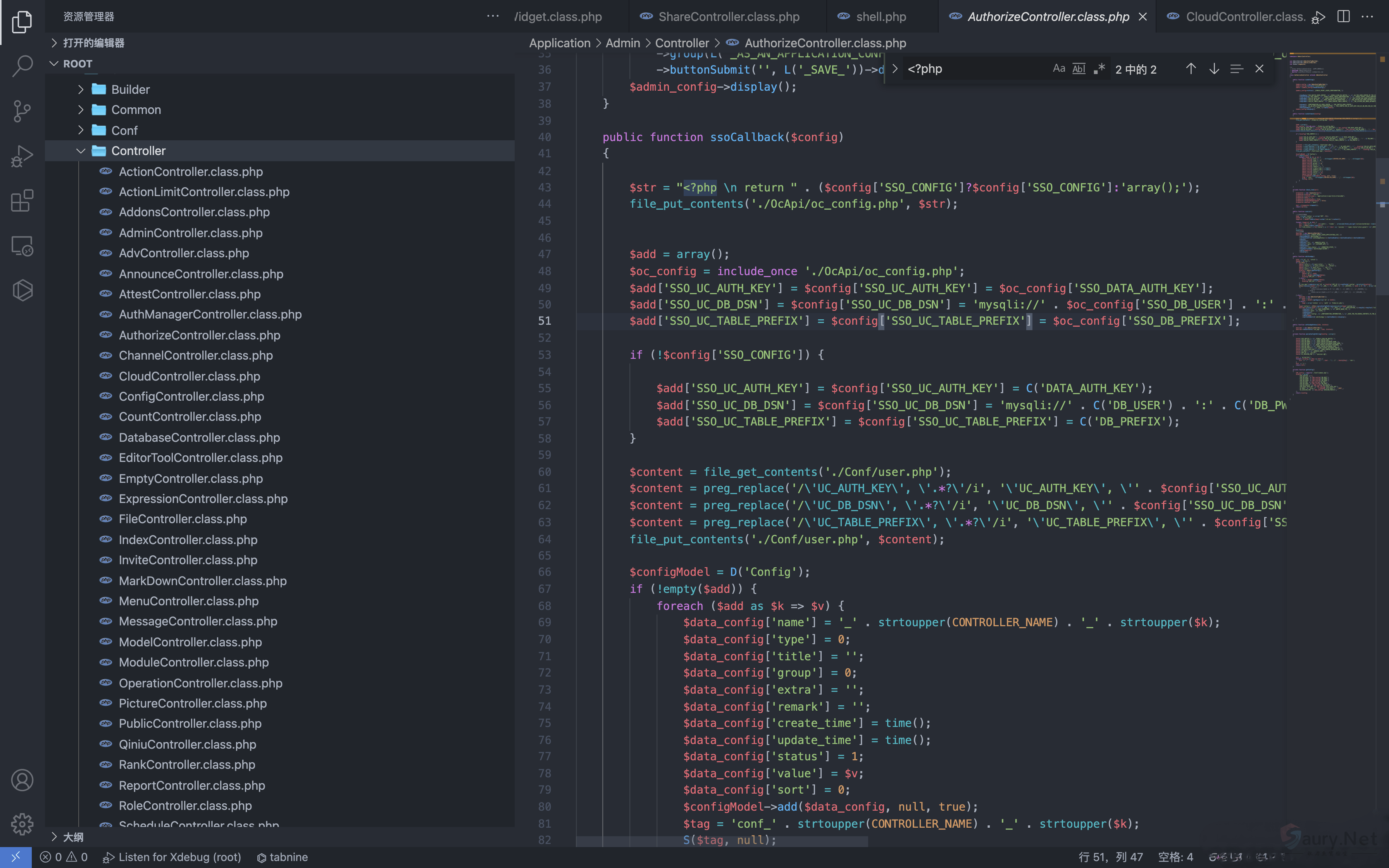
Task: Open the Search view in activity bar
Action: [22, 66]
